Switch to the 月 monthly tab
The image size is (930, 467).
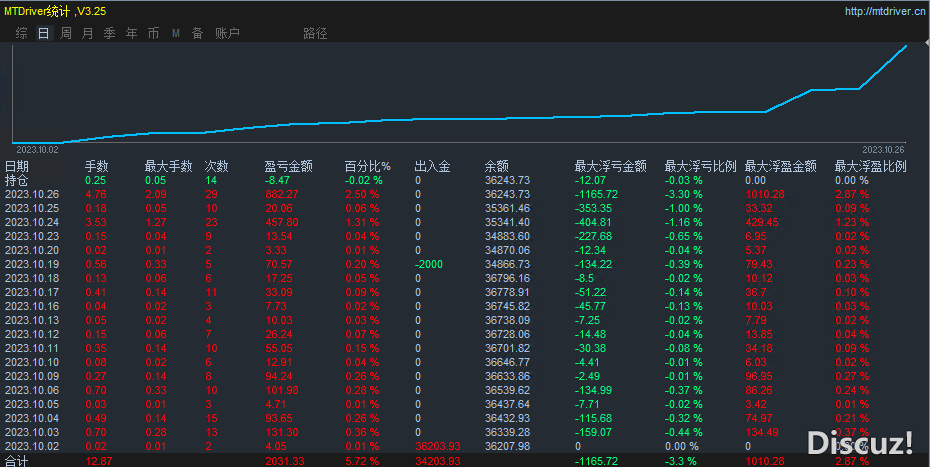[x=87, y=33]
